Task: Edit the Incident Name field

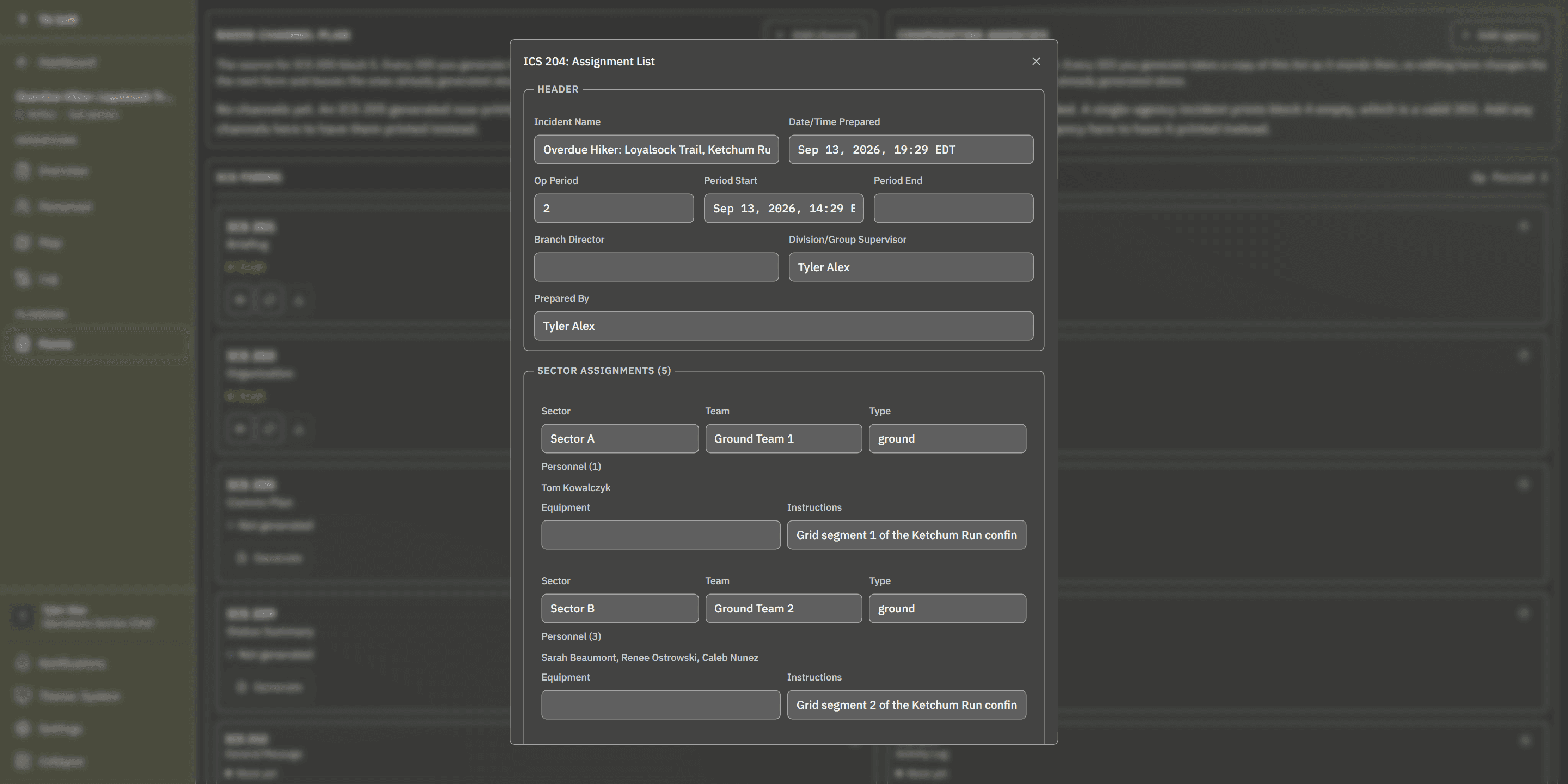Action: point(656,149)
